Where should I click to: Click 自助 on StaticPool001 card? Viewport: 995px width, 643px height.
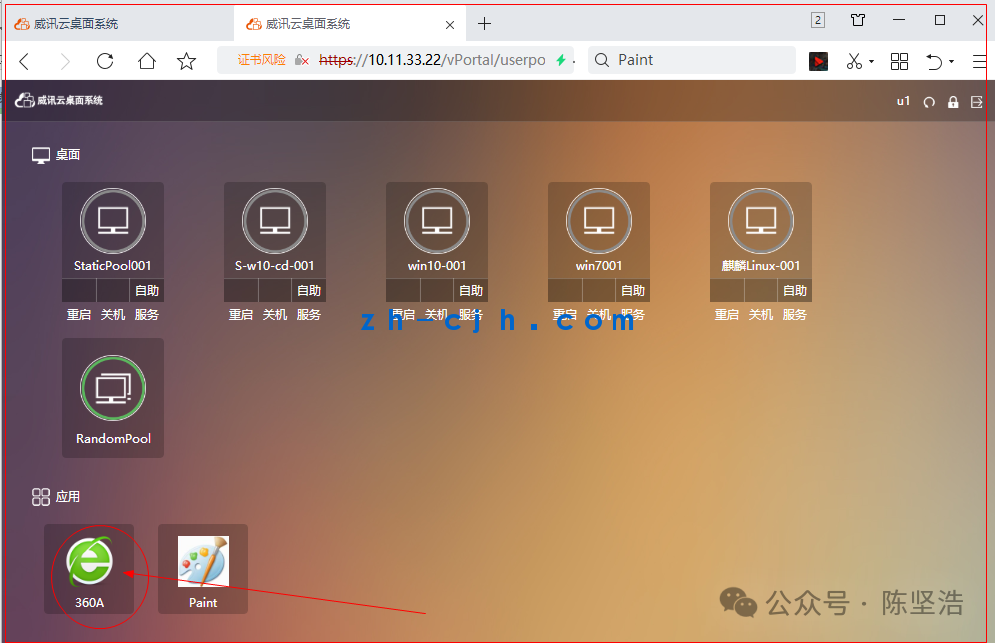[147, 291]
